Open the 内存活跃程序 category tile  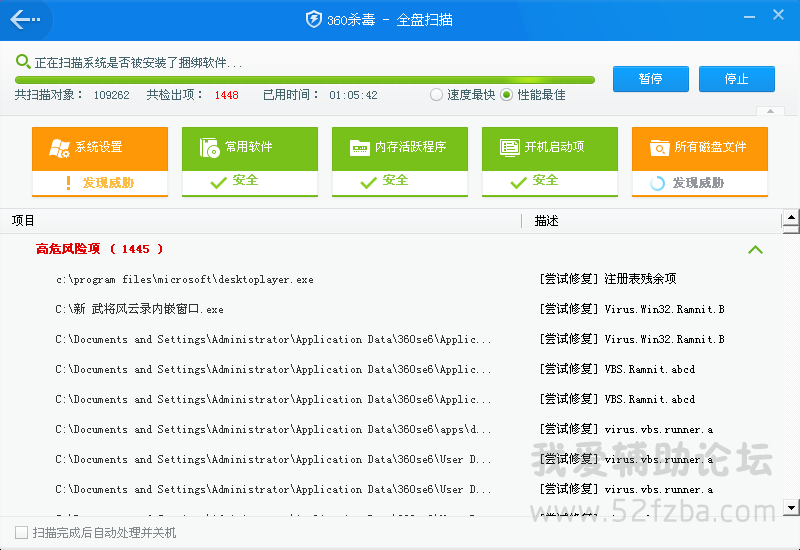tap(399, 161)
